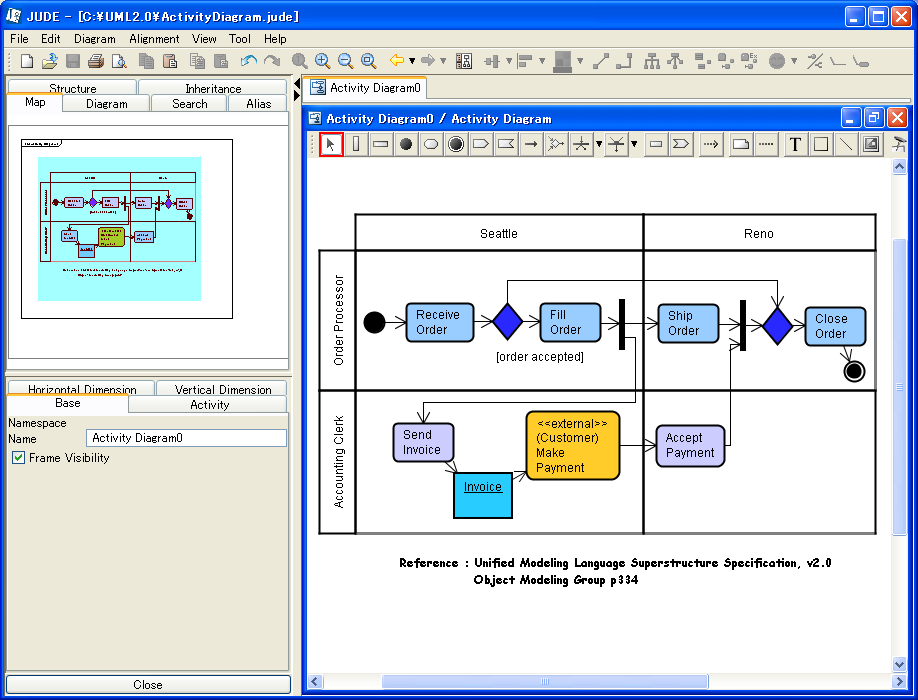
Task: Open the Vertical Dimension tab
Action: (x=222, y=389)
